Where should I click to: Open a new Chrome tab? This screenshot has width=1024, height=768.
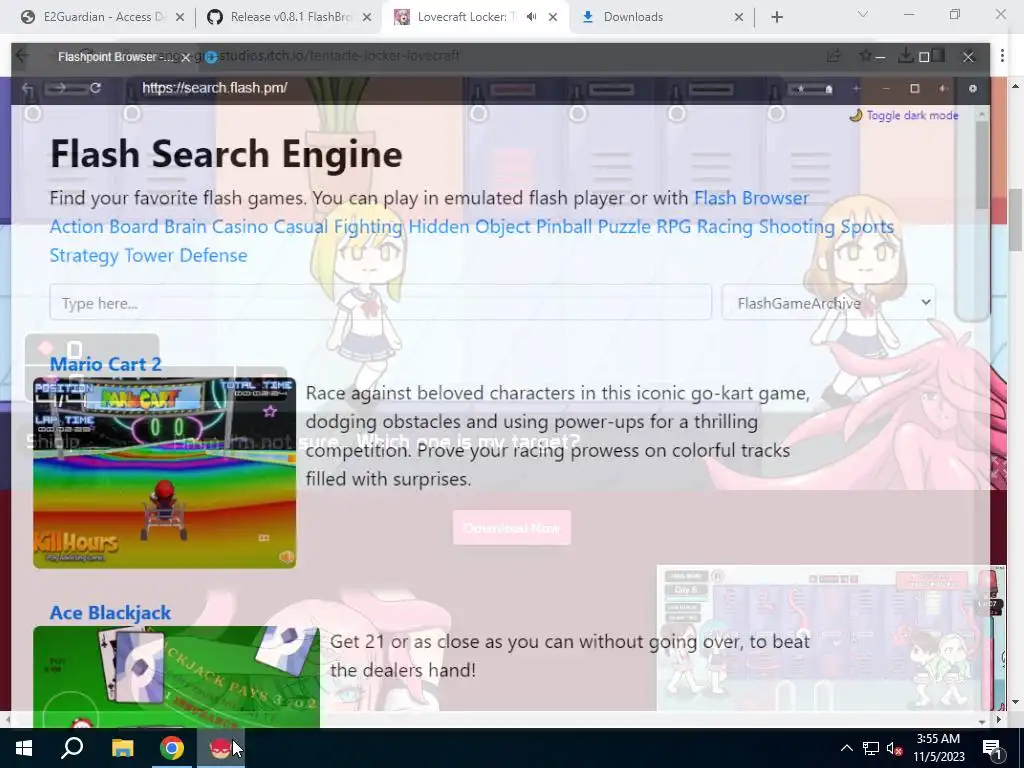(x=776, y=17)
